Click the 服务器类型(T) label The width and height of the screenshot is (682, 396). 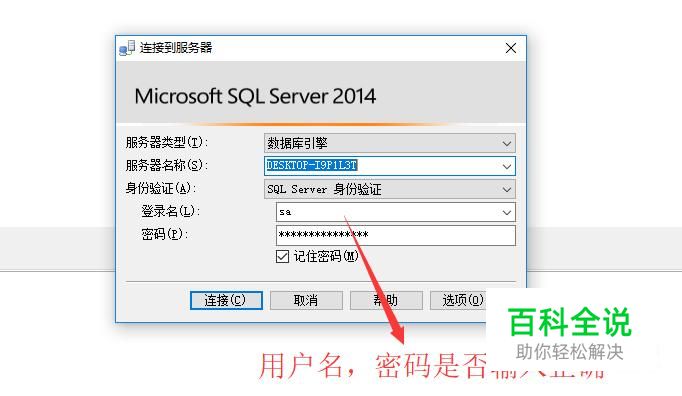click(167, 142)
